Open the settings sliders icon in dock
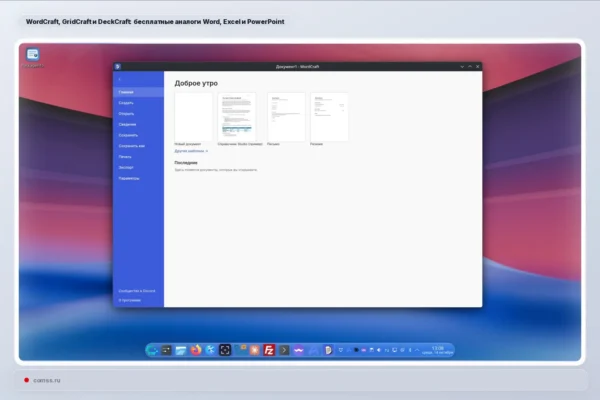 166,350
